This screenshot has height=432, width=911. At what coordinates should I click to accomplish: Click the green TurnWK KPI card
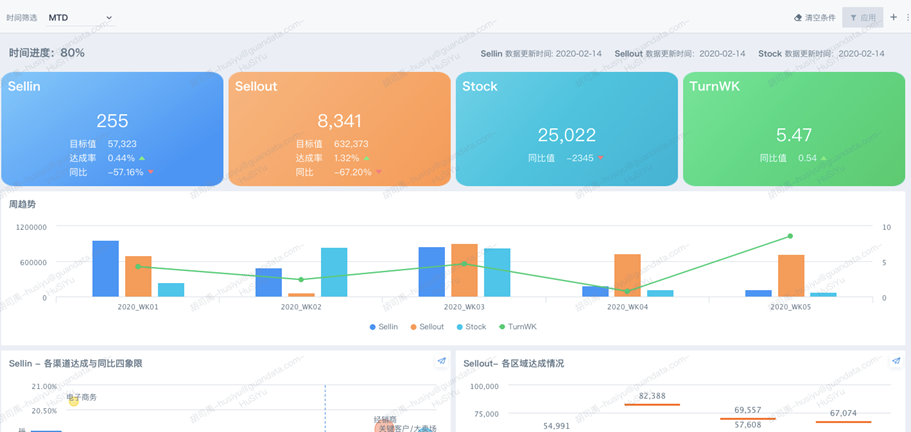794,129
